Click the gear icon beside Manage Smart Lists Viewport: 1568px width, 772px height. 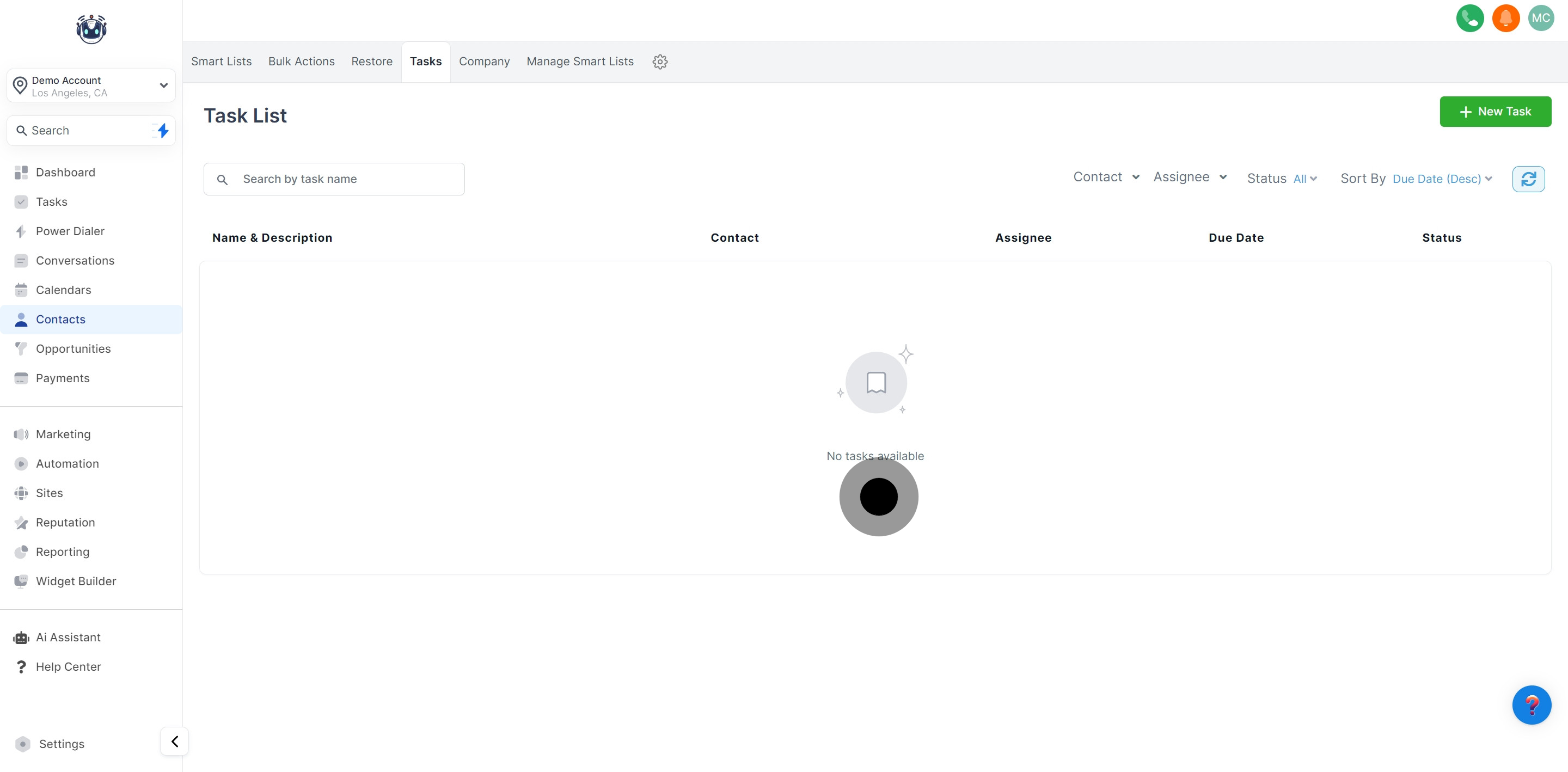tap(660, 62)
